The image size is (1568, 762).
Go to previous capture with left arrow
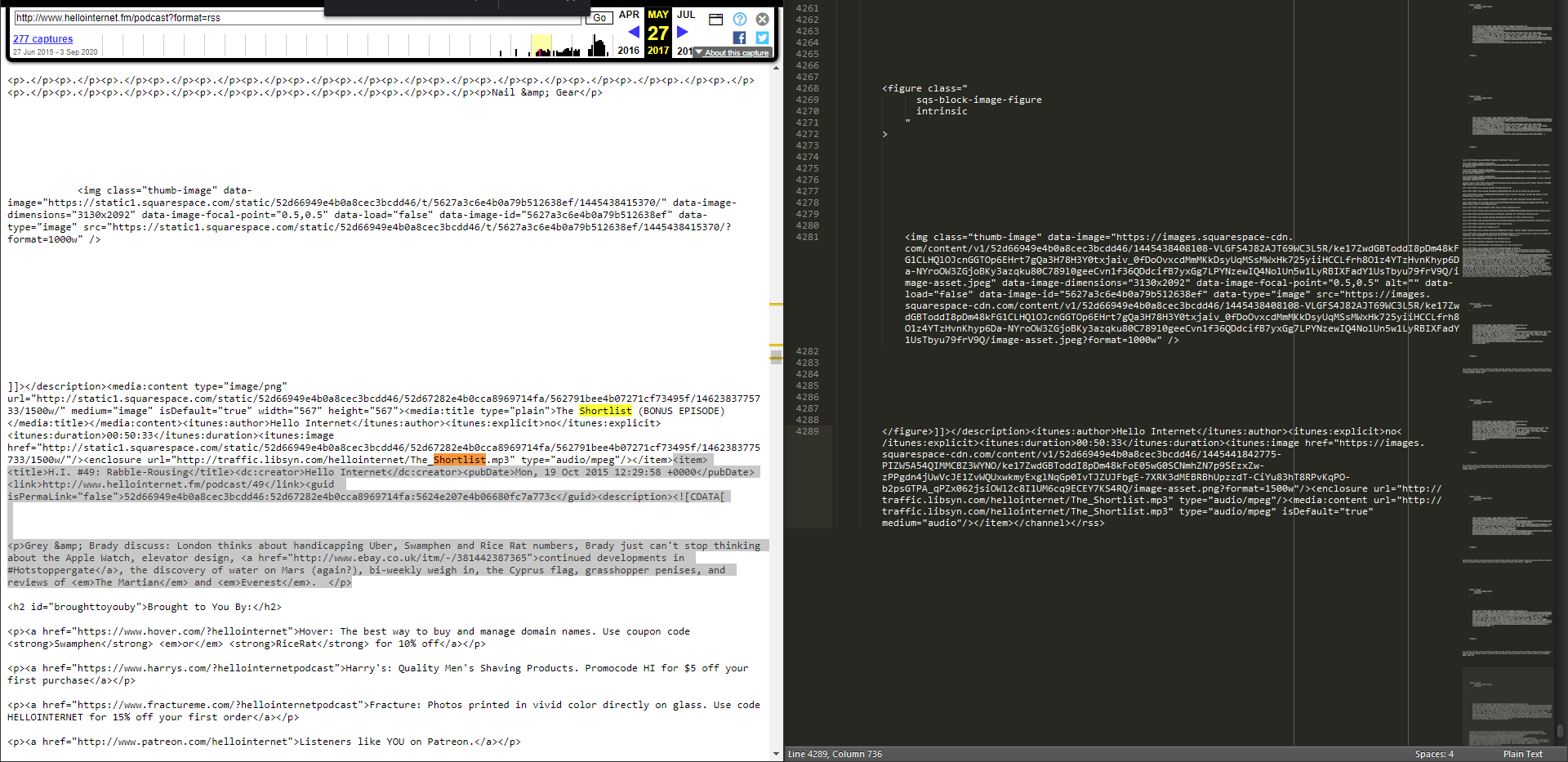coord(634,33)
